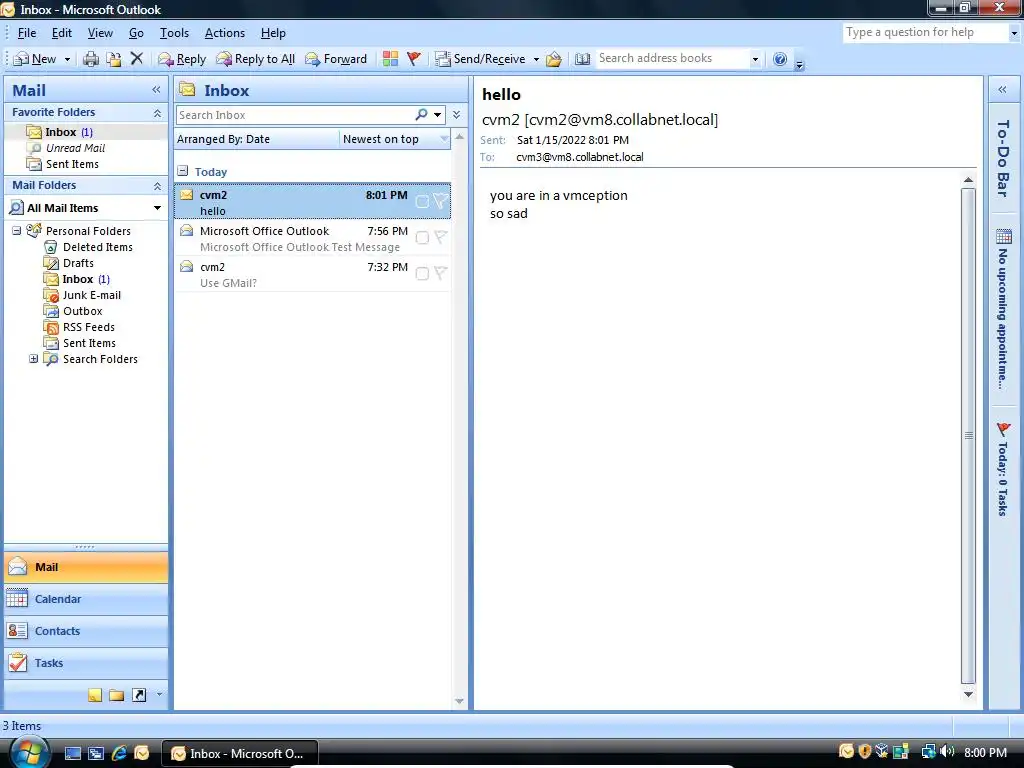Click the Follow Up flag icon in the toolbar

point(413,59)
